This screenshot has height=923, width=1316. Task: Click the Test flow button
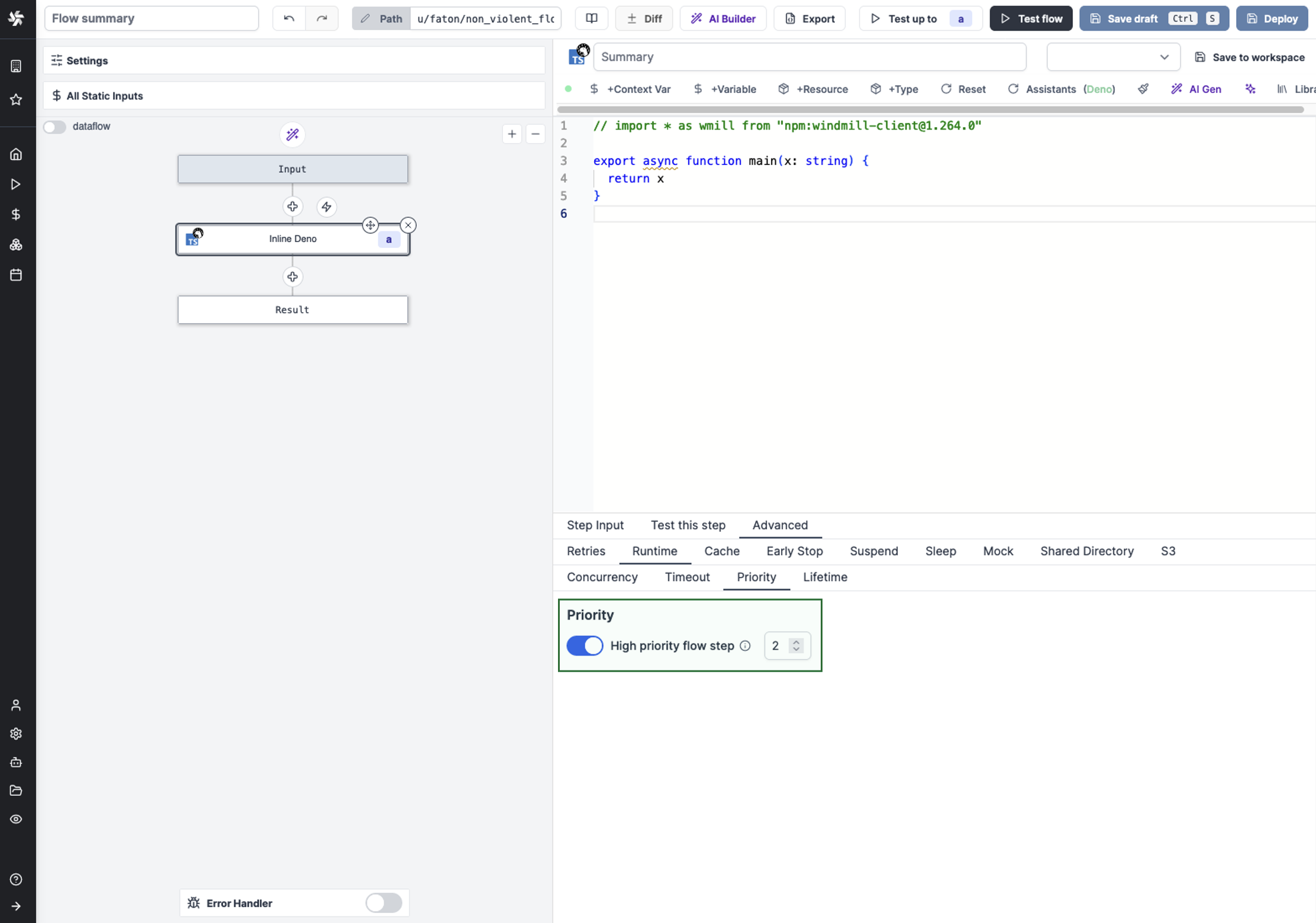1031,18
